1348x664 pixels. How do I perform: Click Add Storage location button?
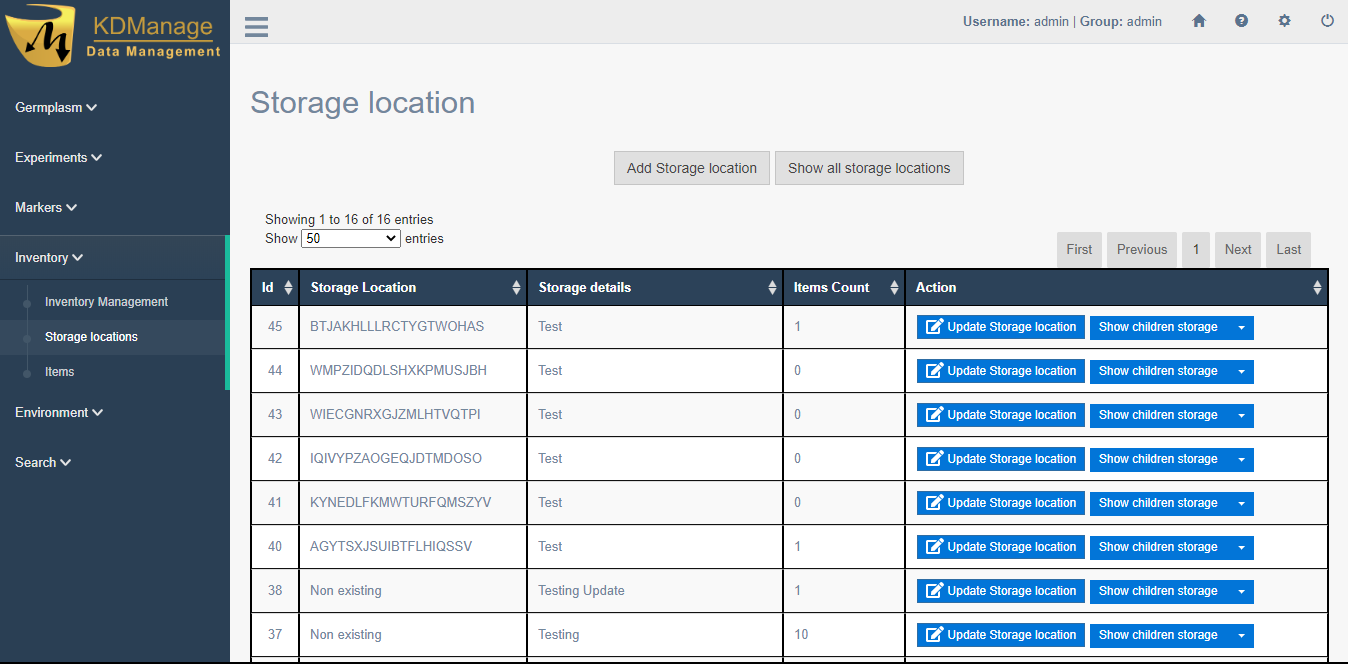tap(691, 168)
